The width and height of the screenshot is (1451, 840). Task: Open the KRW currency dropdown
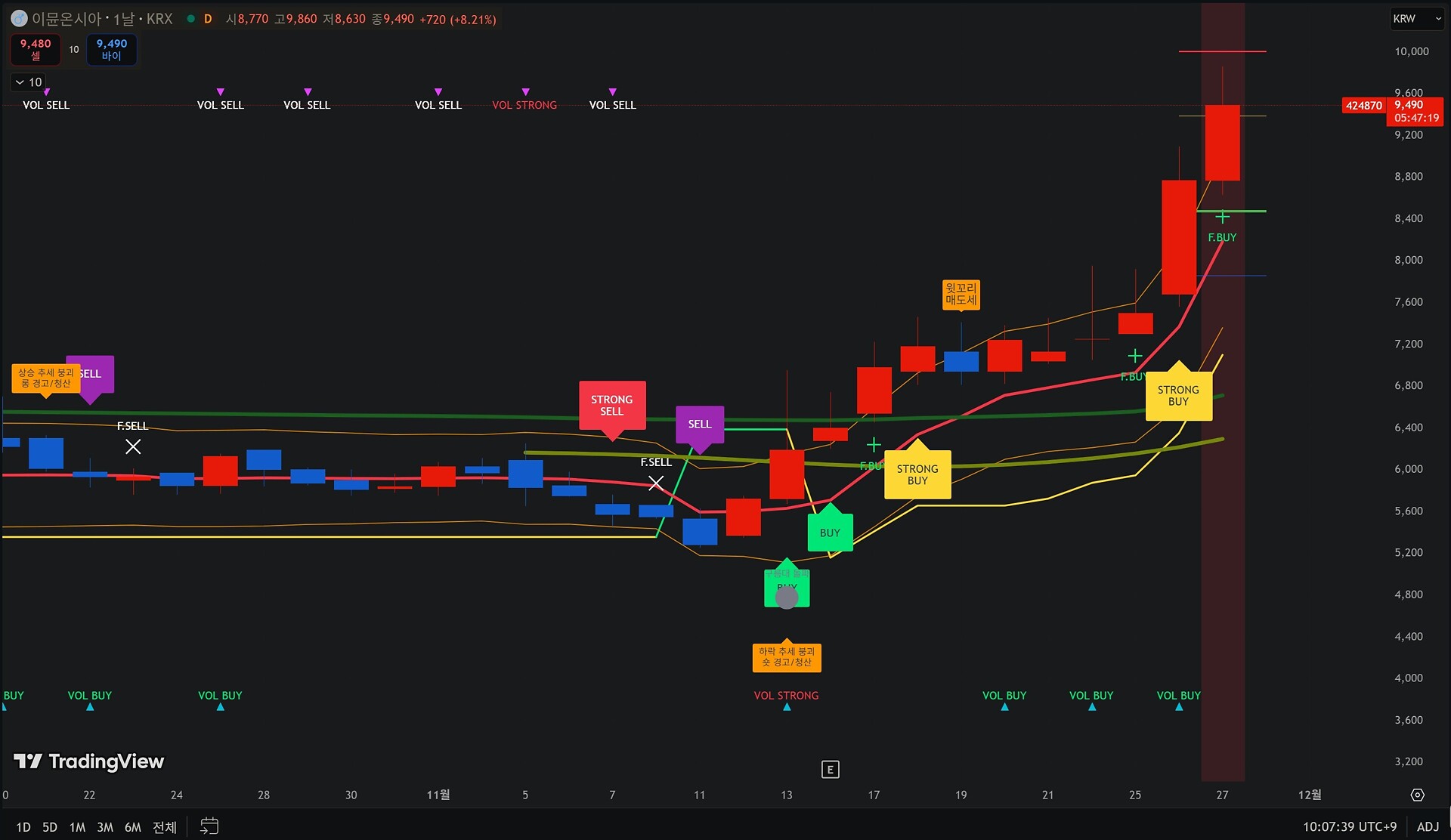pyautogui.click(x=1417, y=19)
